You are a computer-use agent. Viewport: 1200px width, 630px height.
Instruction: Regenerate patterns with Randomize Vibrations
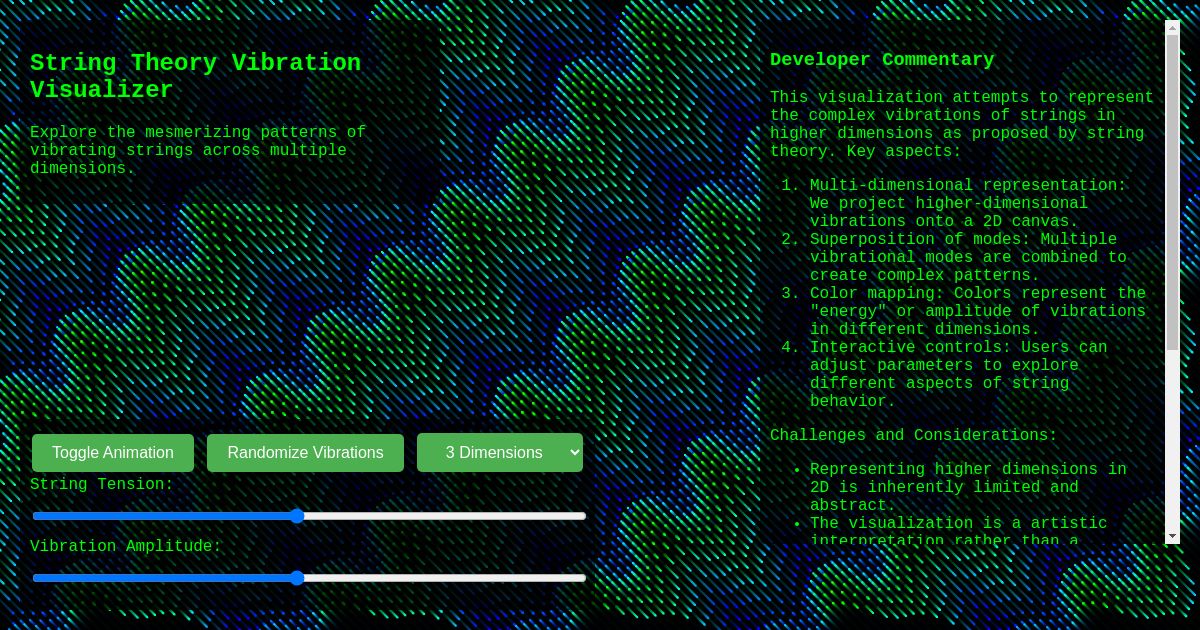tap(305, 453)
